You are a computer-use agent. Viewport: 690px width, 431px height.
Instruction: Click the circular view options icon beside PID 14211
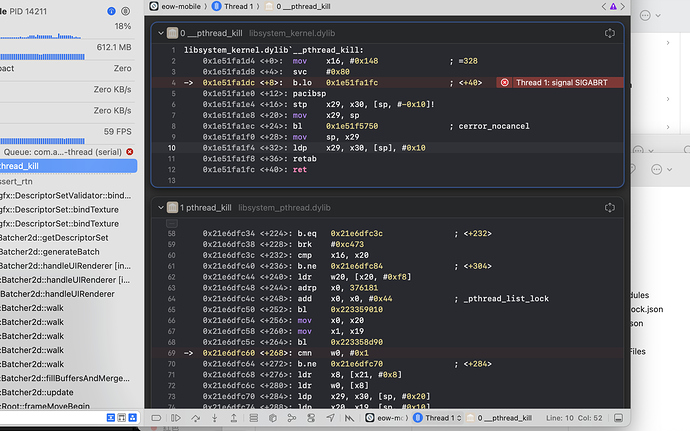click(125, 11)
